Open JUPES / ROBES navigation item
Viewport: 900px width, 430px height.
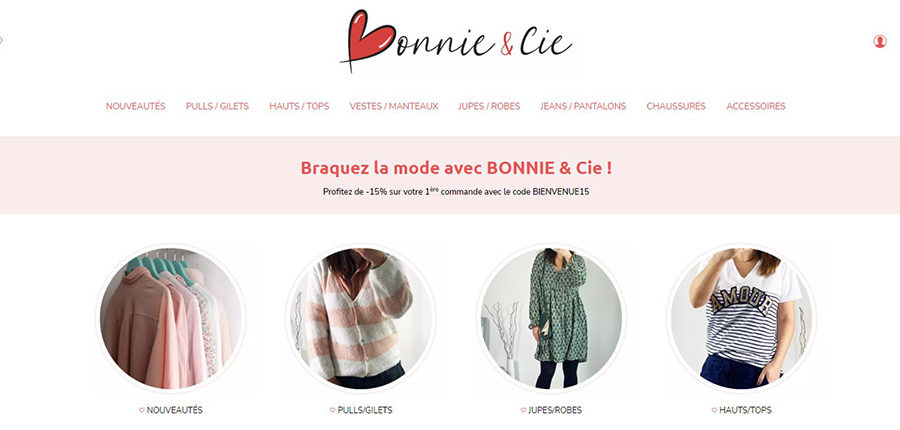[x=489, y=106]
